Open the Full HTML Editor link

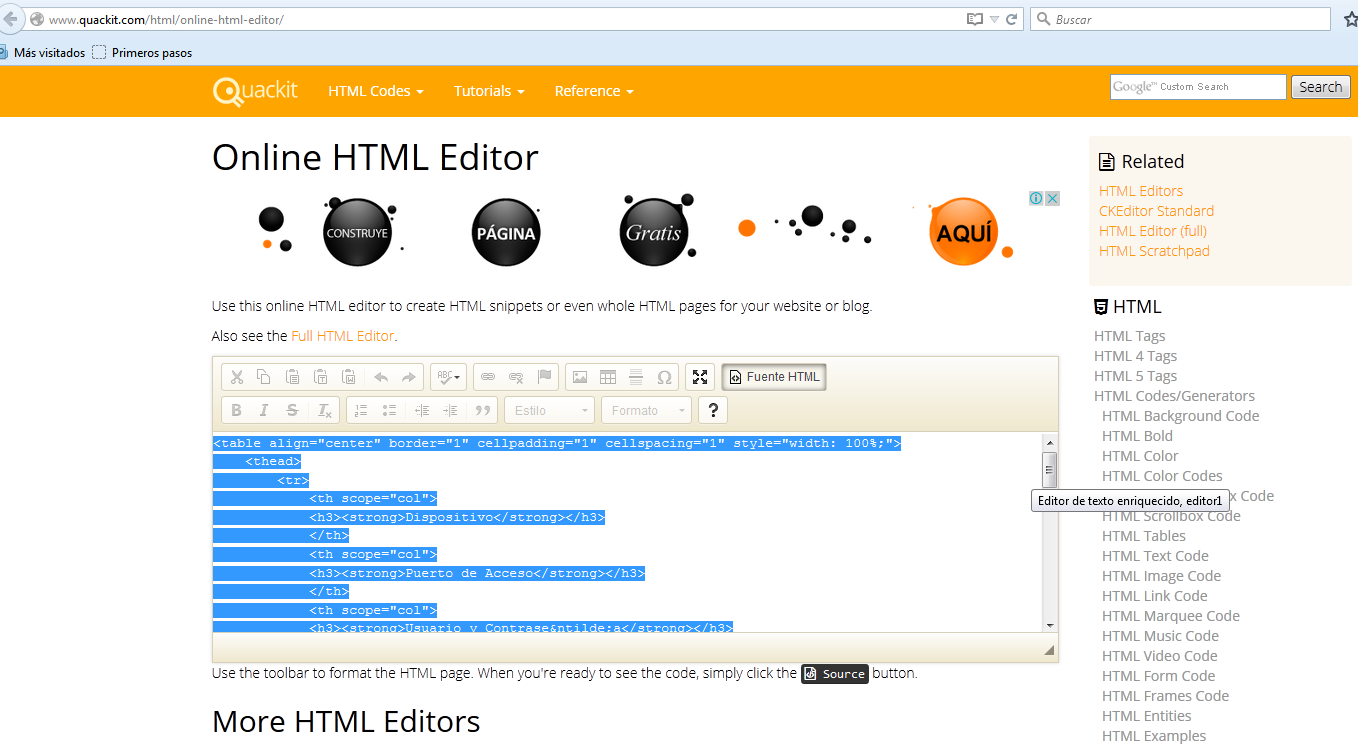[x=343, y=336]
